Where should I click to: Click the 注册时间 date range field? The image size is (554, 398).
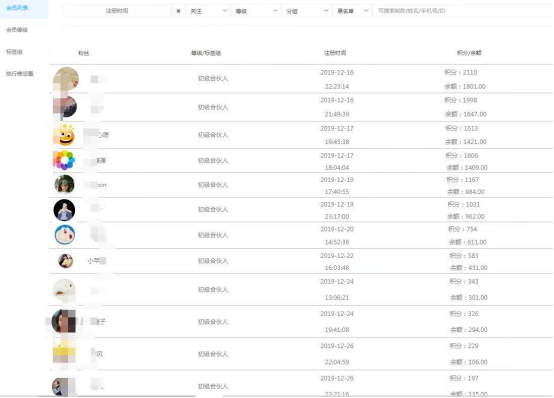point(117,11)
